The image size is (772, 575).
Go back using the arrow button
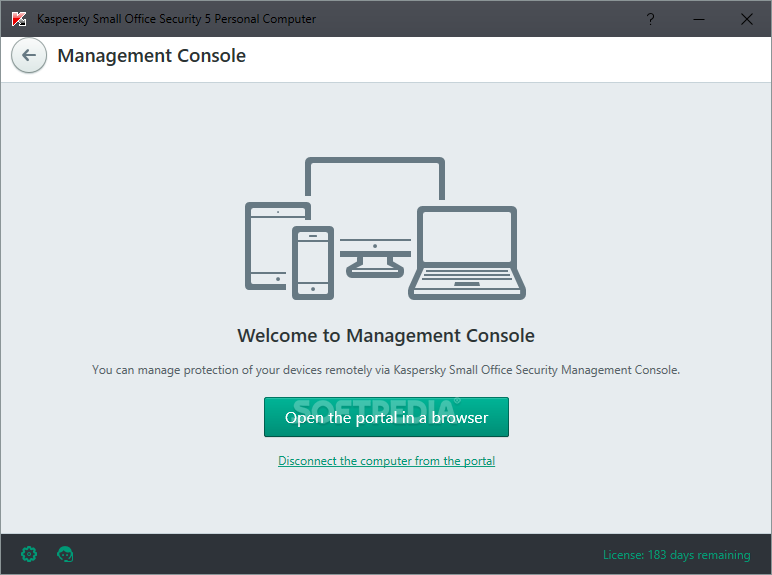[x=29, y=56]
